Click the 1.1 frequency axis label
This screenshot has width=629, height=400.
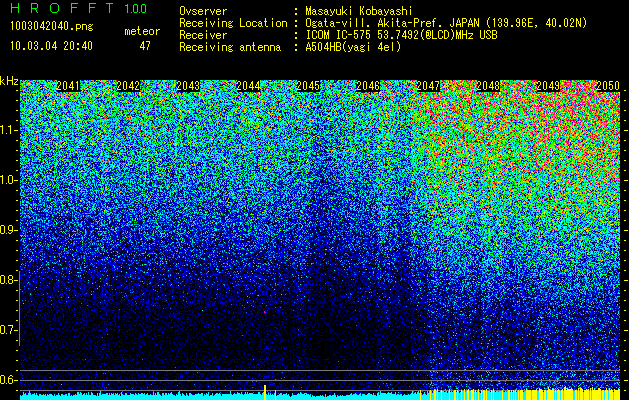7,131
